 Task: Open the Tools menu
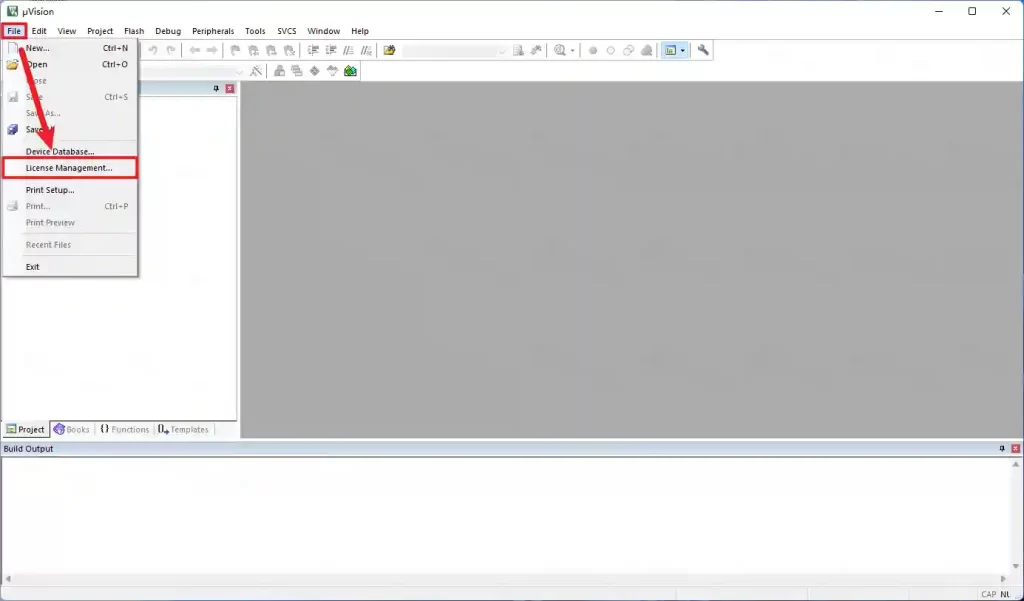pyautogui.click(x=255, y=31)
